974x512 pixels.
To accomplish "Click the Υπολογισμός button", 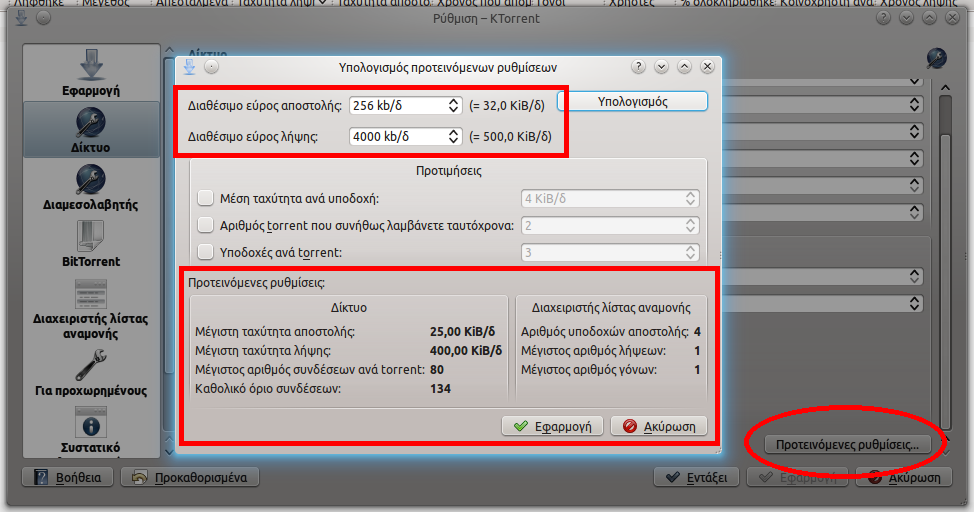I will [x=632, y=102].
